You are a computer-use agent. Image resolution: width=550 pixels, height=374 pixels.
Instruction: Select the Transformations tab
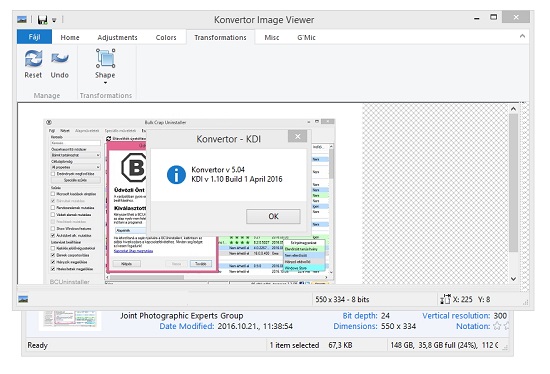pyautogui.click(x=220, y=37)
